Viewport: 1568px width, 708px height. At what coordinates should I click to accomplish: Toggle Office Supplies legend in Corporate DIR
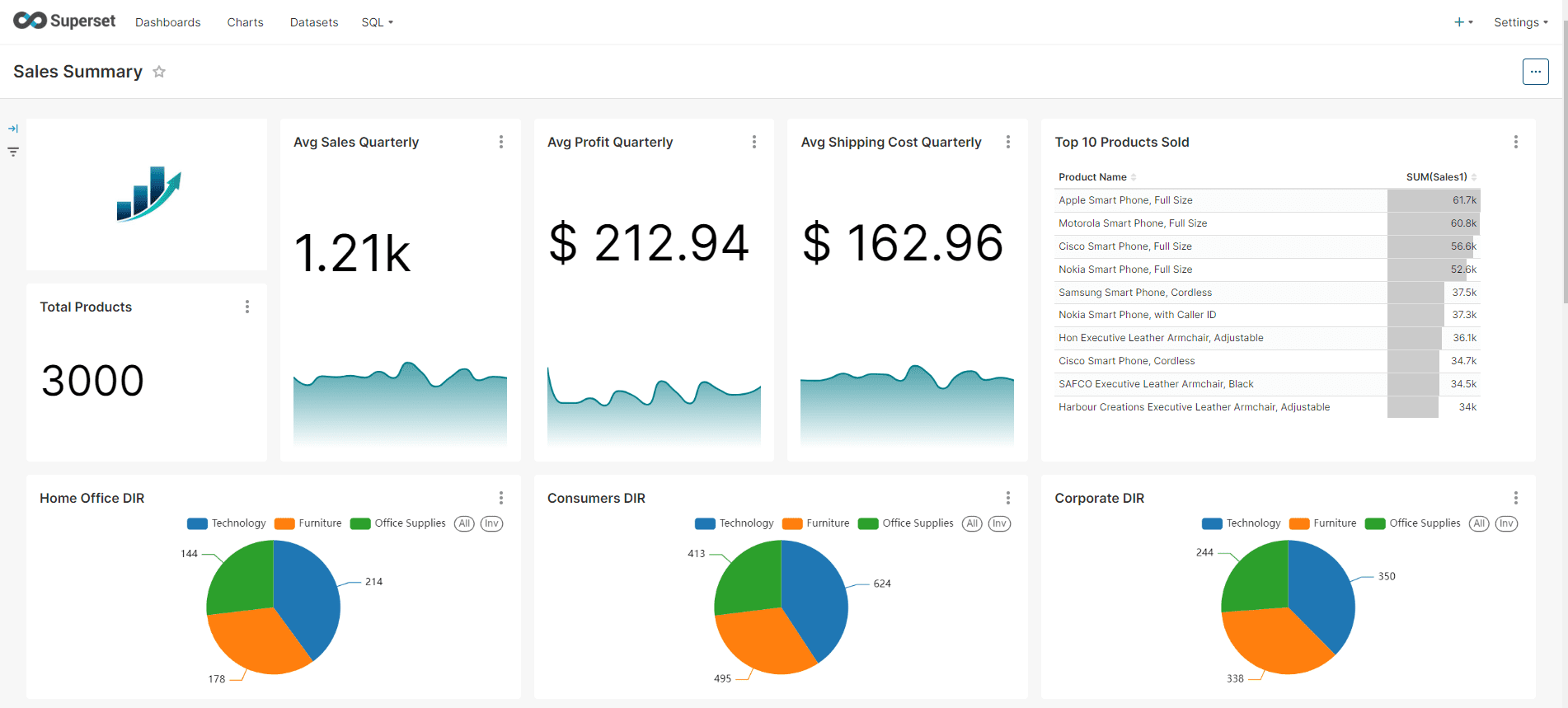(1413, 523)
